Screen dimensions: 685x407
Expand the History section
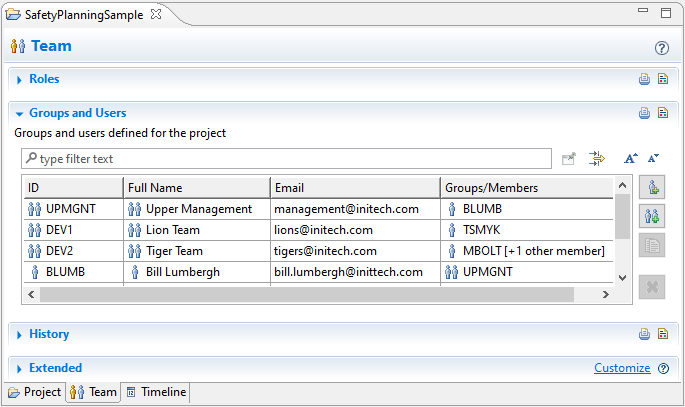coord(19,335)
